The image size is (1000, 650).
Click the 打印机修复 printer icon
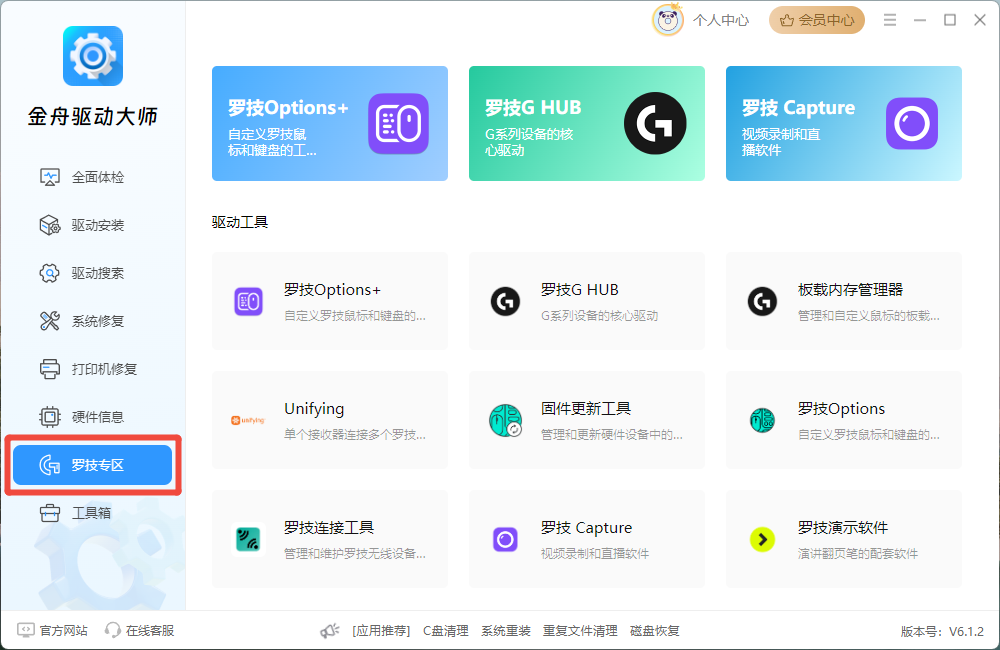(50, 369)
